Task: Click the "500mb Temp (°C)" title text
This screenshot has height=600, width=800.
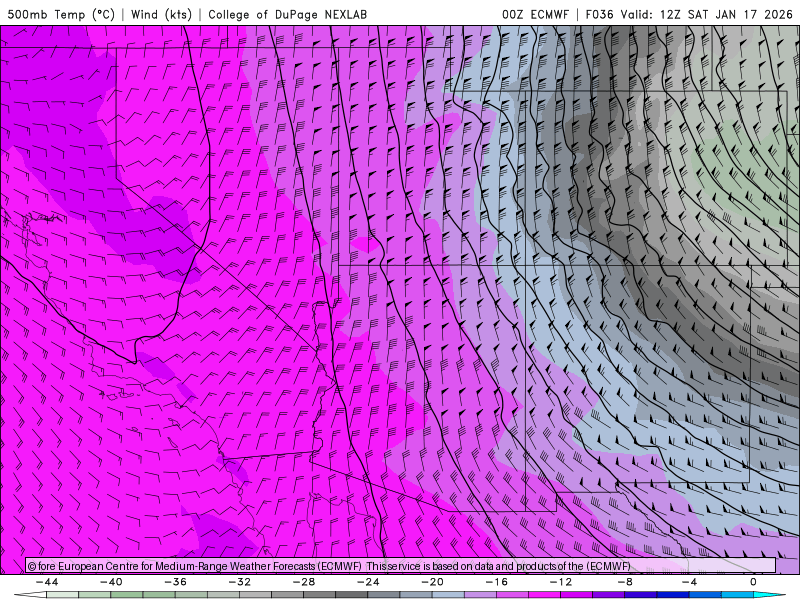Action: pos(61,14)
